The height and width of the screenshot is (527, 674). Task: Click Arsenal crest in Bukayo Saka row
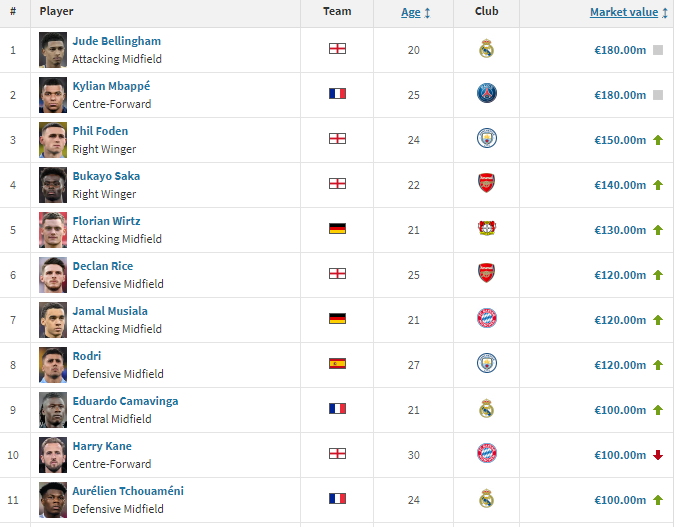[486, 184]
